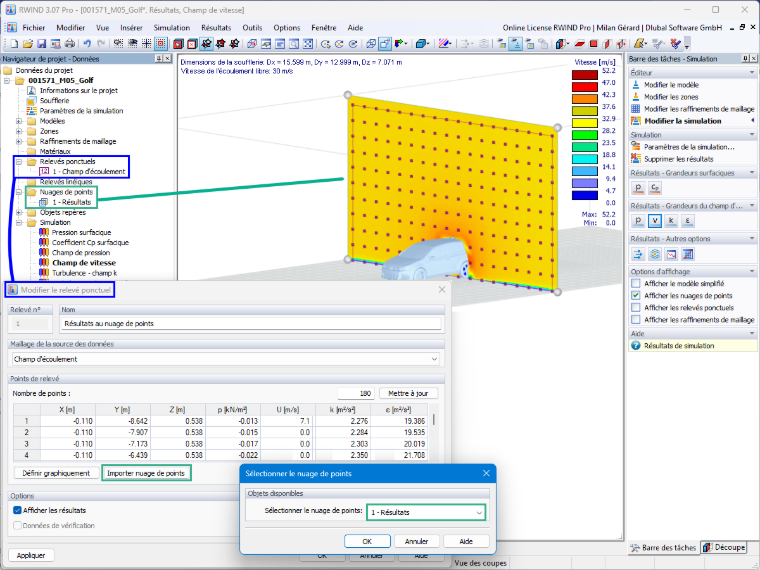Screen dimensions: 760x570
Task: Click the red graph icon in Autres options
Action: click(671, 253)
